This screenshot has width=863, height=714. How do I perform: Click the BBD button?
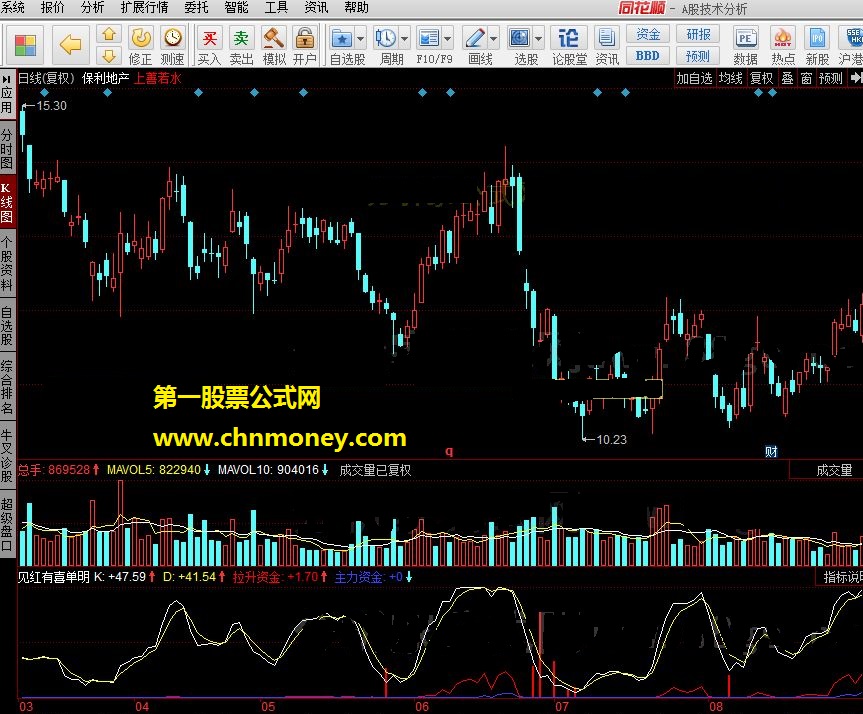pos(648,56)
